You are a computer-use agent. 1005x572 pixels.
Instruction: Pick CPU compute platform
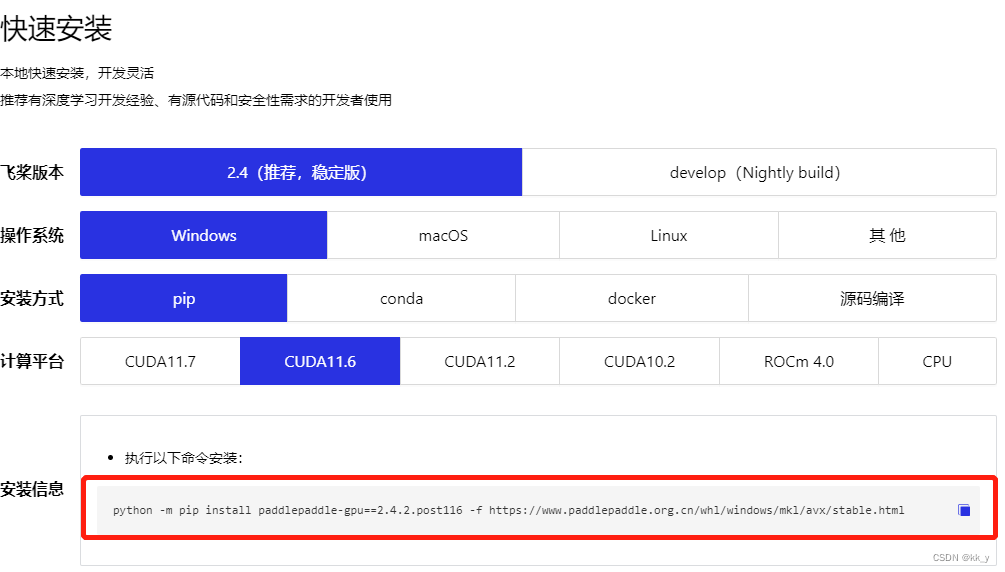point(937,361)
